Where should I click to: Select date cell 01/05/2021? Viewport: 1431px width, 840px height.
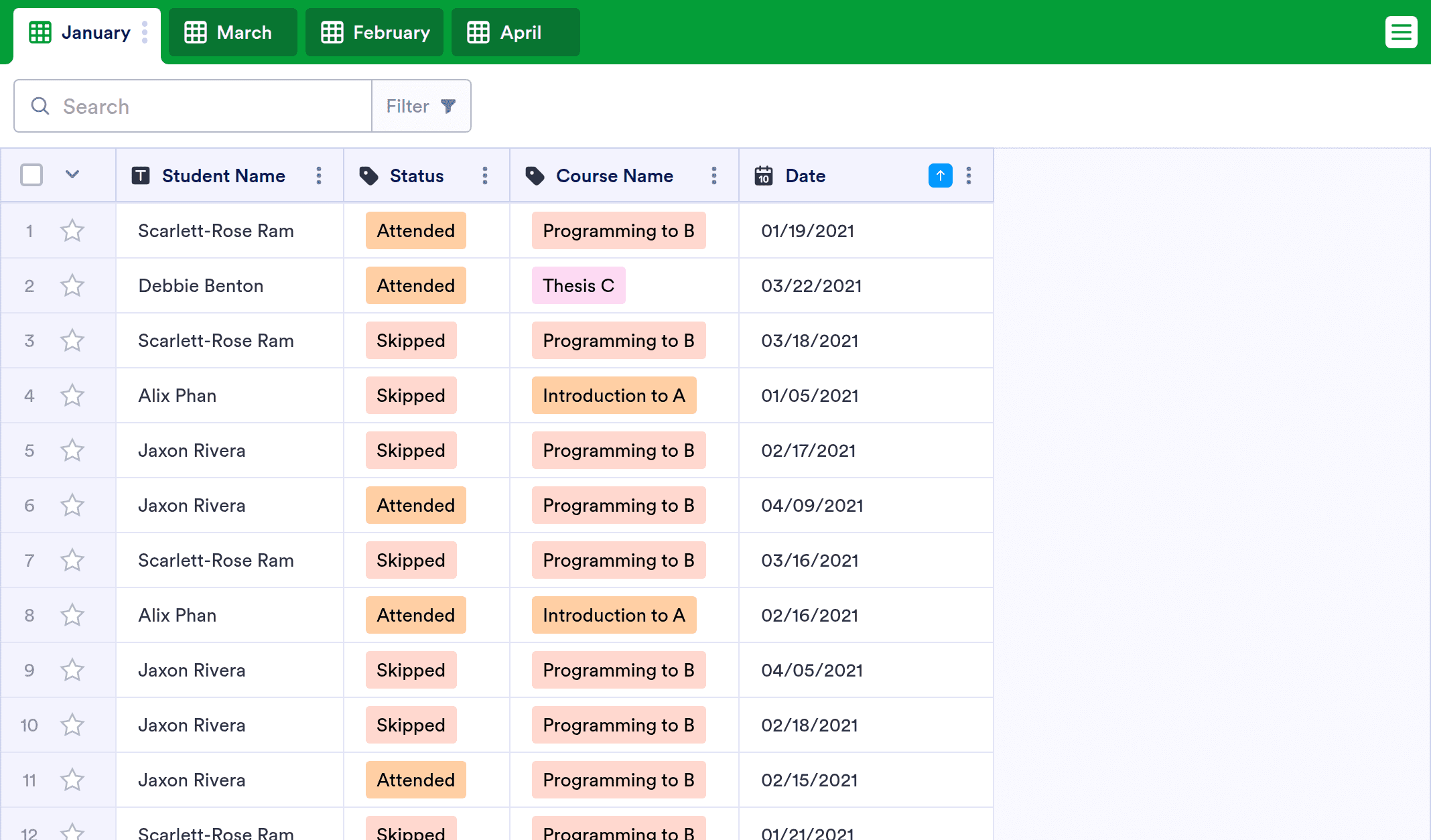coord(866,395)
